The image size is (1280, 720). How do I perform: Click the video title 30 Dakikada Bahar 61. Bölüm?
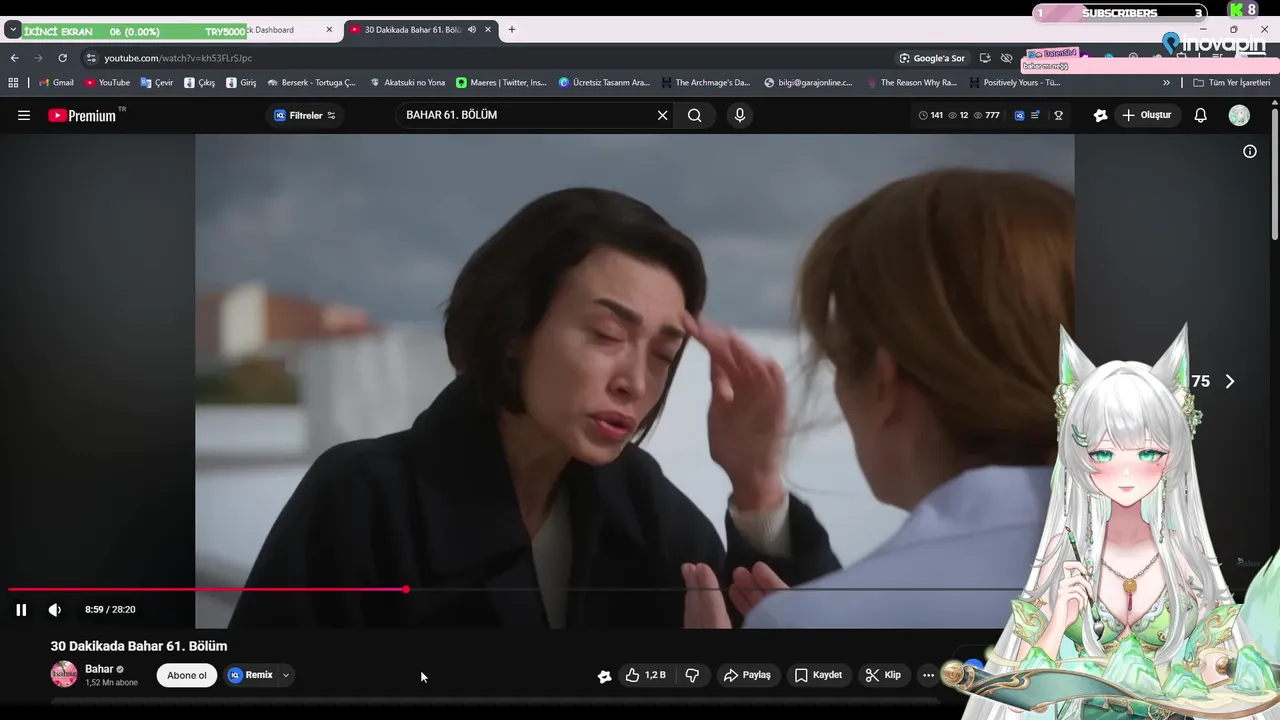[x=139, y=646]
